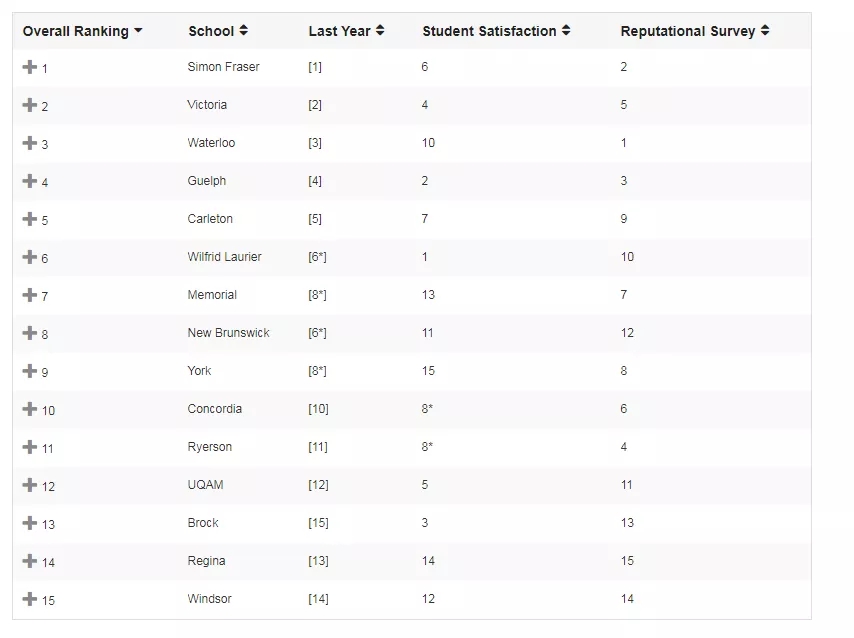Image resolution: width=854 pixels, height=638 pixels.
Task: Click the plus icon for New Brunswick
Action: [x=29, y=333]
